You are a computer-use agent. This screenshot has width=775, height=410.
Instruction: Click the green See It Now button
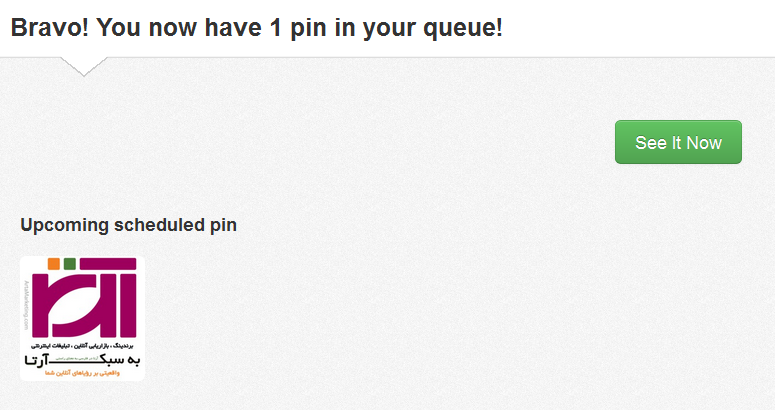[x=678, y=142]
